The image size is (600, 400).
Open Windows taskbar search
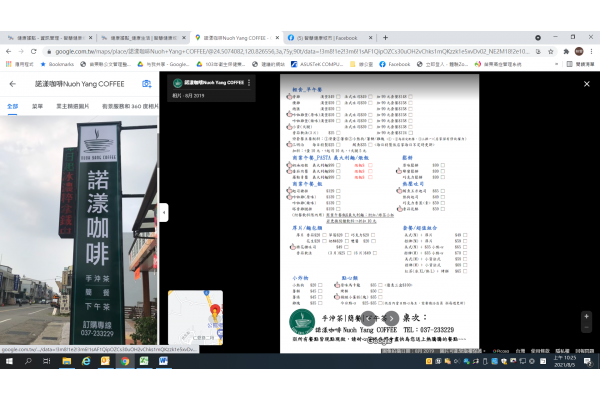coord(28,361)
